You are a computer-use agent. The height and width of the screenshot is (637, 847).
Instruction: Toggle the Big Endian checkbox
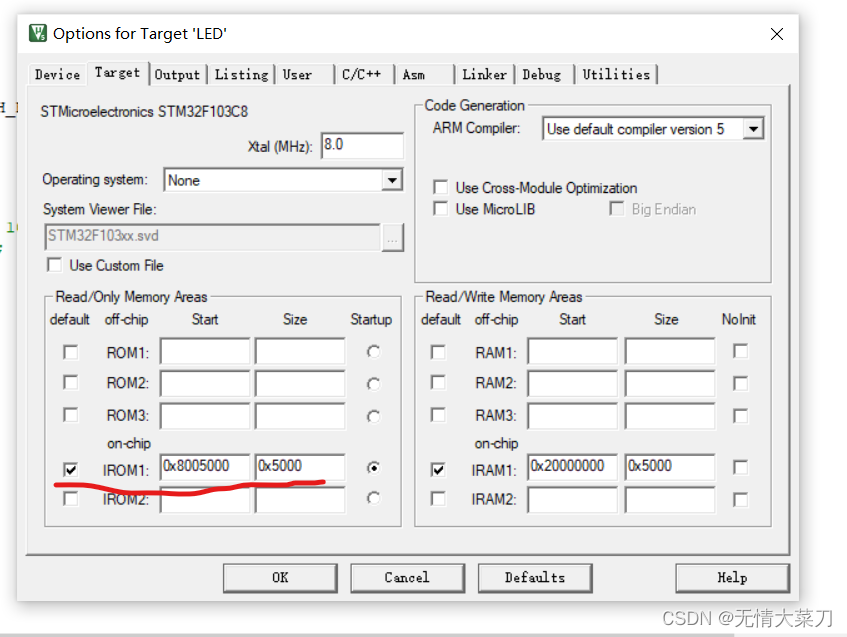pyautogui.click(x=616, y=209)
